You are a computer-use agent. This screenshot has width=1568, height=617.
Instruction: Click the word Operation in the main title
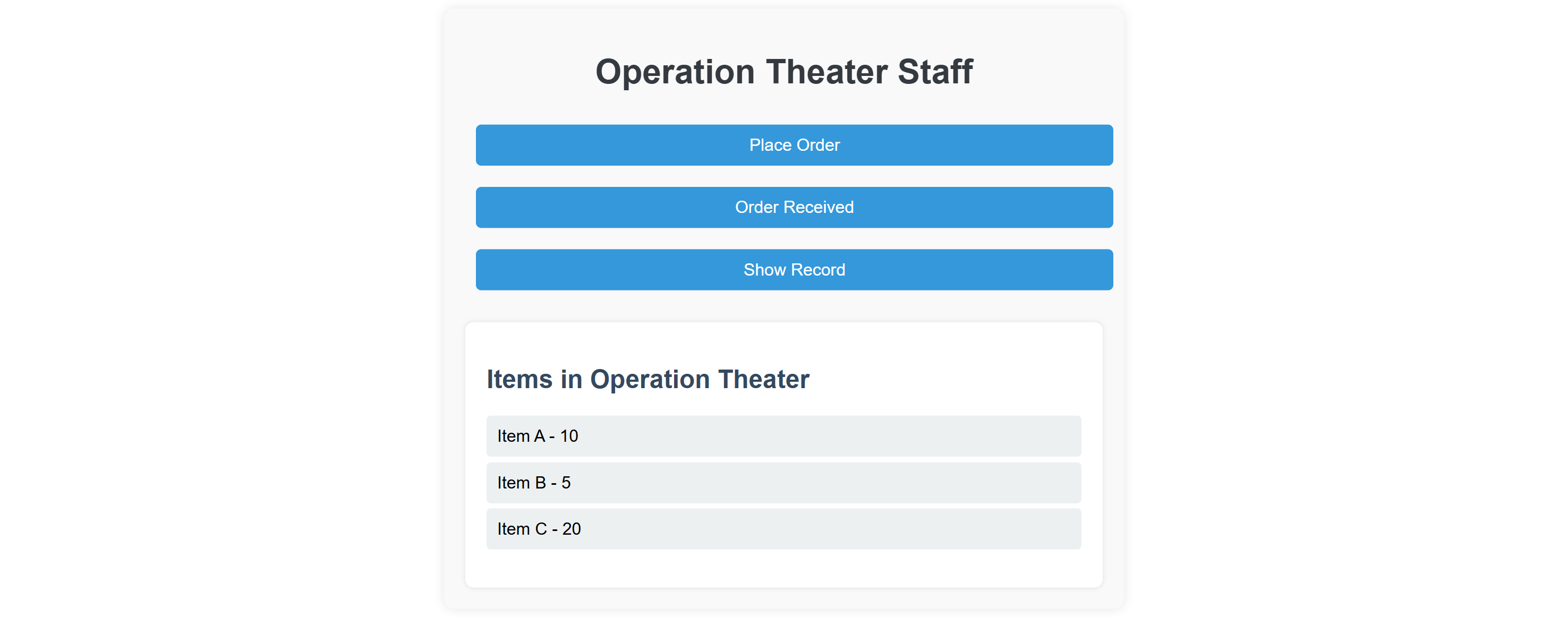[675, 72]
